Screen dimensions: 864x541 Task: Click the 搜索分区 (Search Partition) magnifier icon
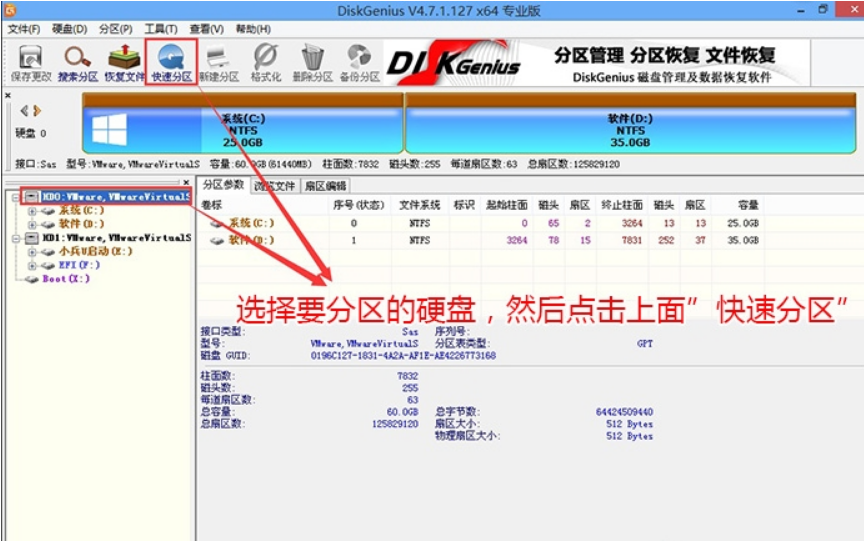[77, 60]
